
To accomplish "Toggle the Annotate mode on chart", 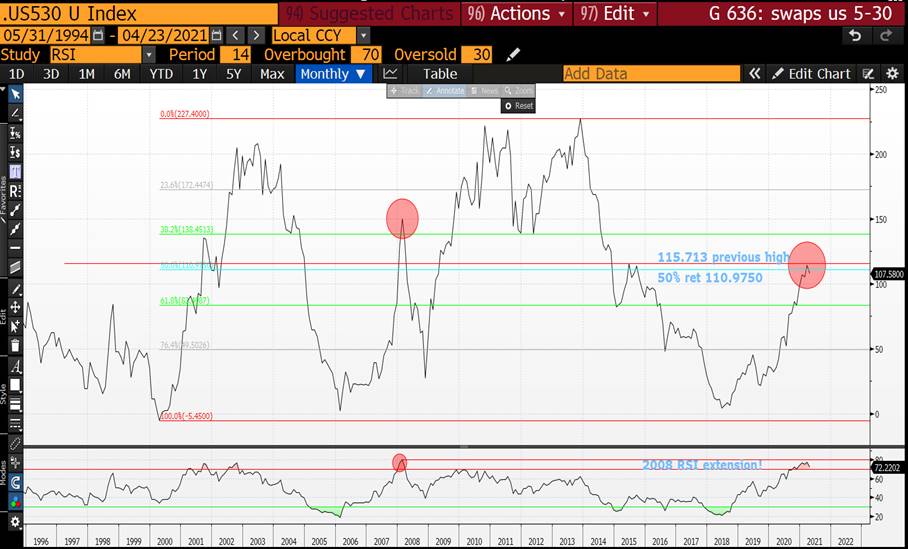I will point(444,91).
